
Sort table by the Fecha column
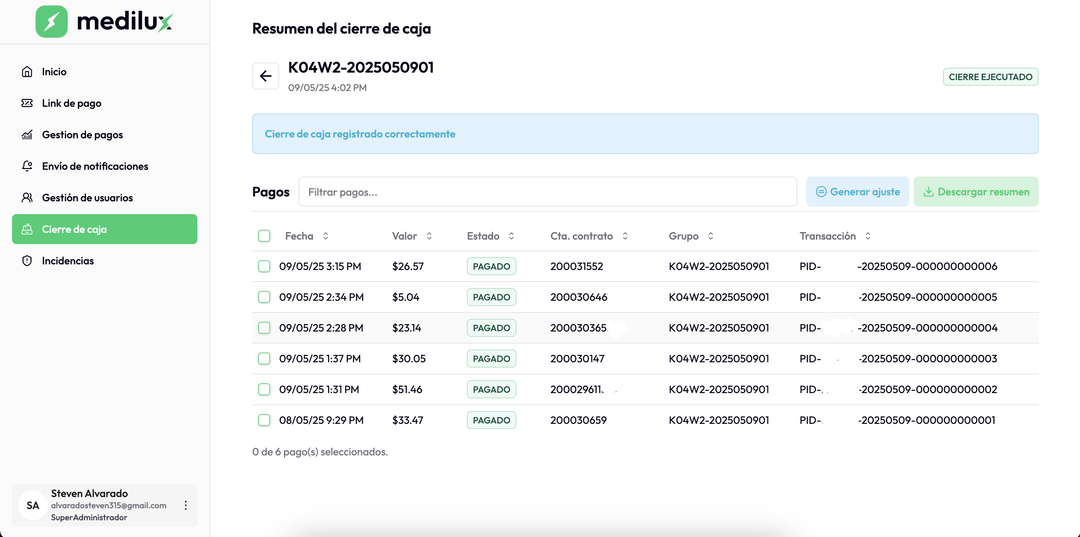click(x=325, y=236)
